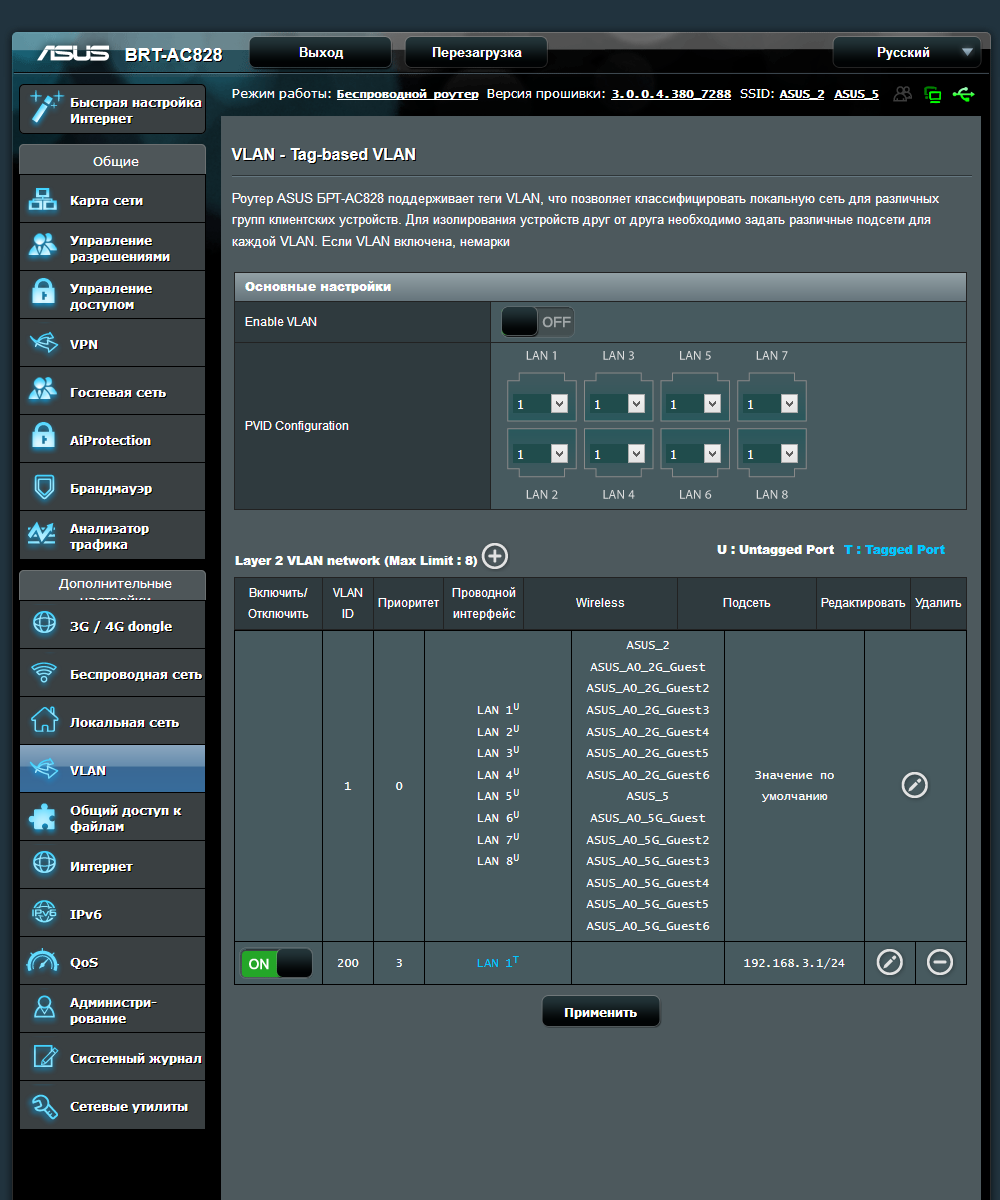The image size is (1000, 1200).
Task: Open the LAN 4 PVID dropdown
Action: 618,453
